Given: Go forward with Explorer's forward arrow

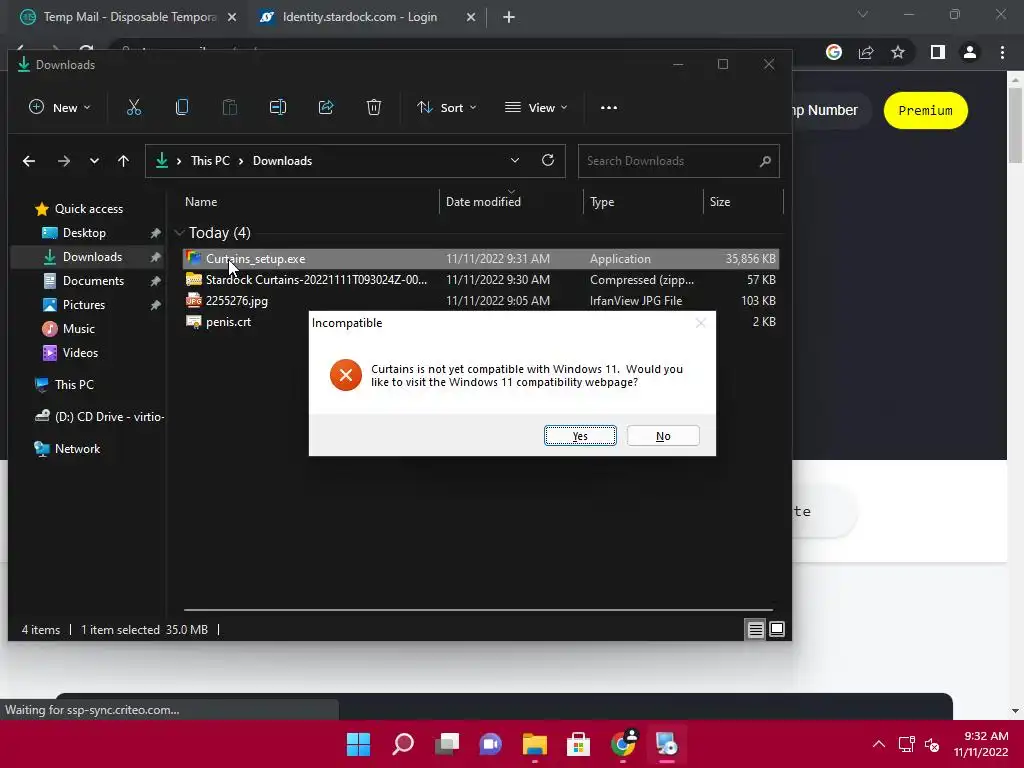Looking at the screenshot, I should [63, 161].
